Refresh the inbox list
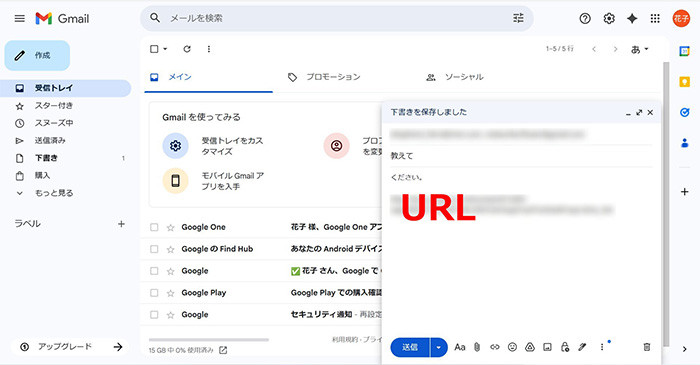 (x=187, y=49)
